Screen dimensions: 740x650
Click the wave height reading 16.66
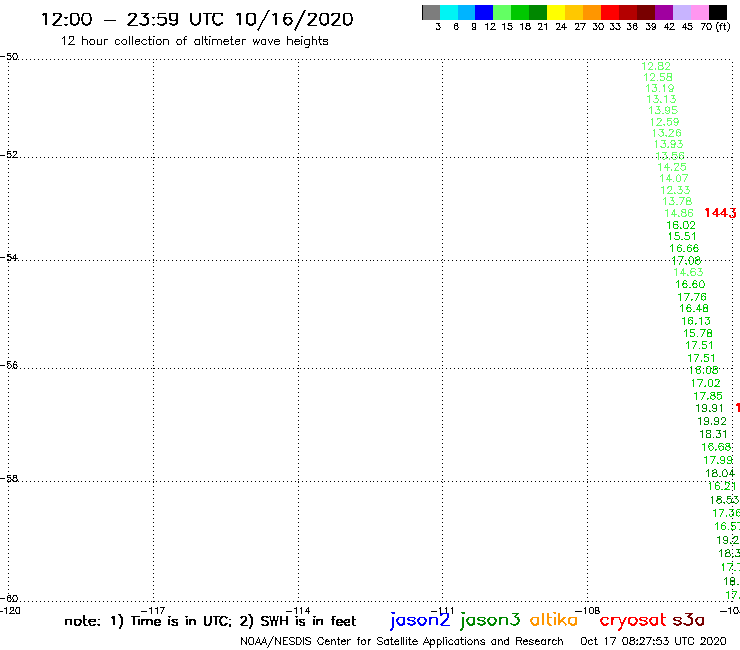[x=684, y=248]
